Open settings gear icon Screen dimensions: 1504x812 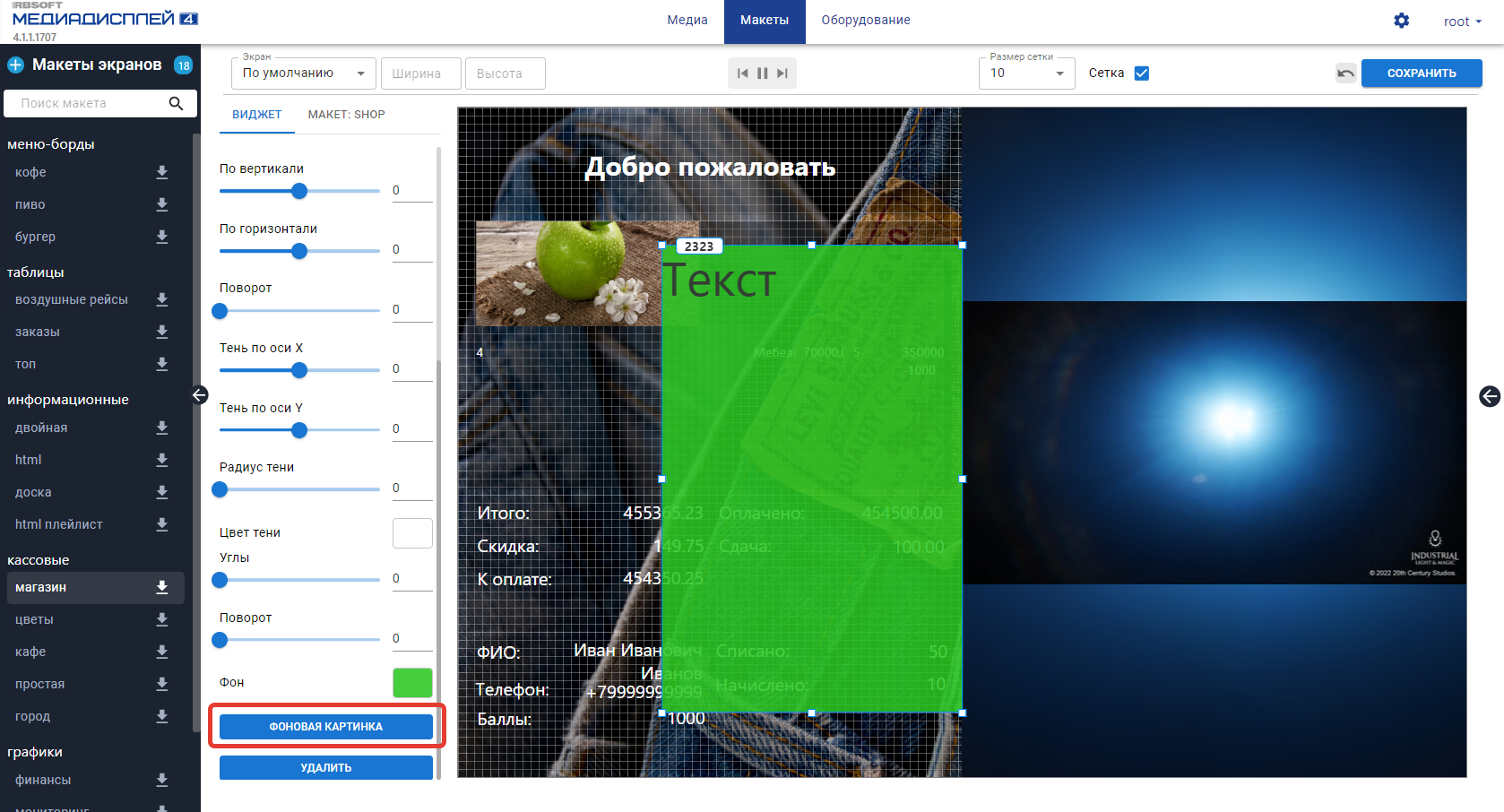pyautogui.click(x=1402, y=21)
